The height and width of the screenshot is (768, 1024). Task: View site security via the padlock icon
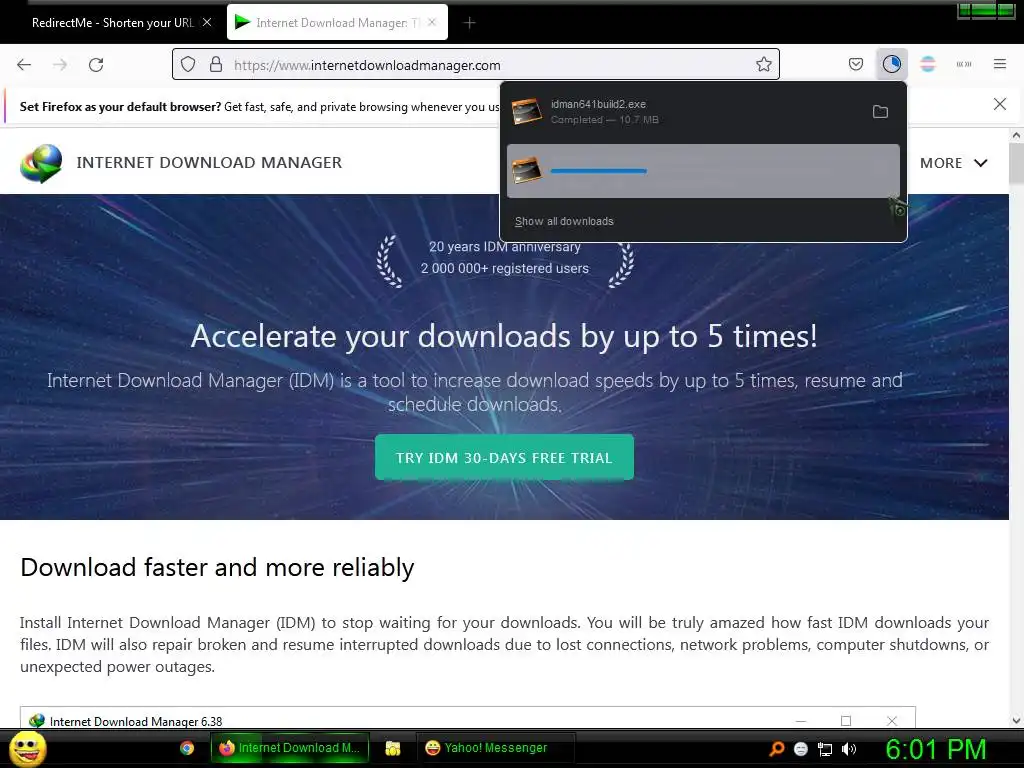pos(216,65)
